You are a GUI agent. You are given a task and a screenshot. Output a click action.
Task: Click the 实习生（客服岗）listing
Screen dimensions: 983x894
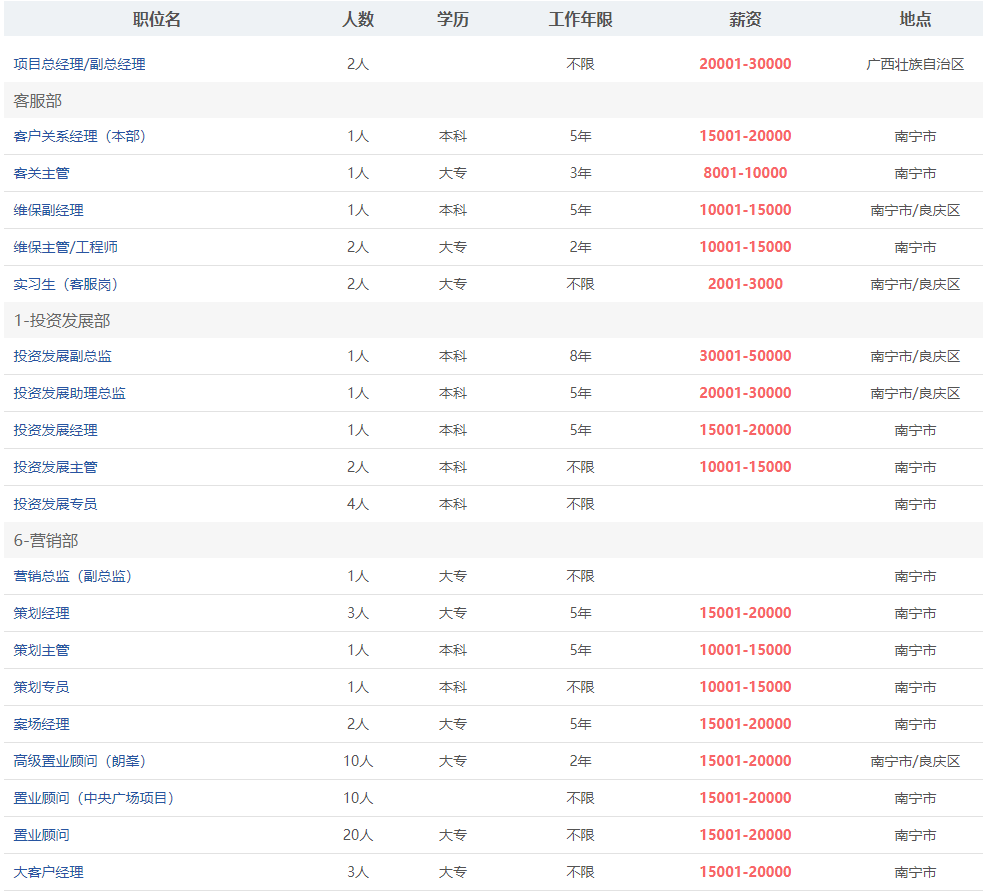coord(66,284)
